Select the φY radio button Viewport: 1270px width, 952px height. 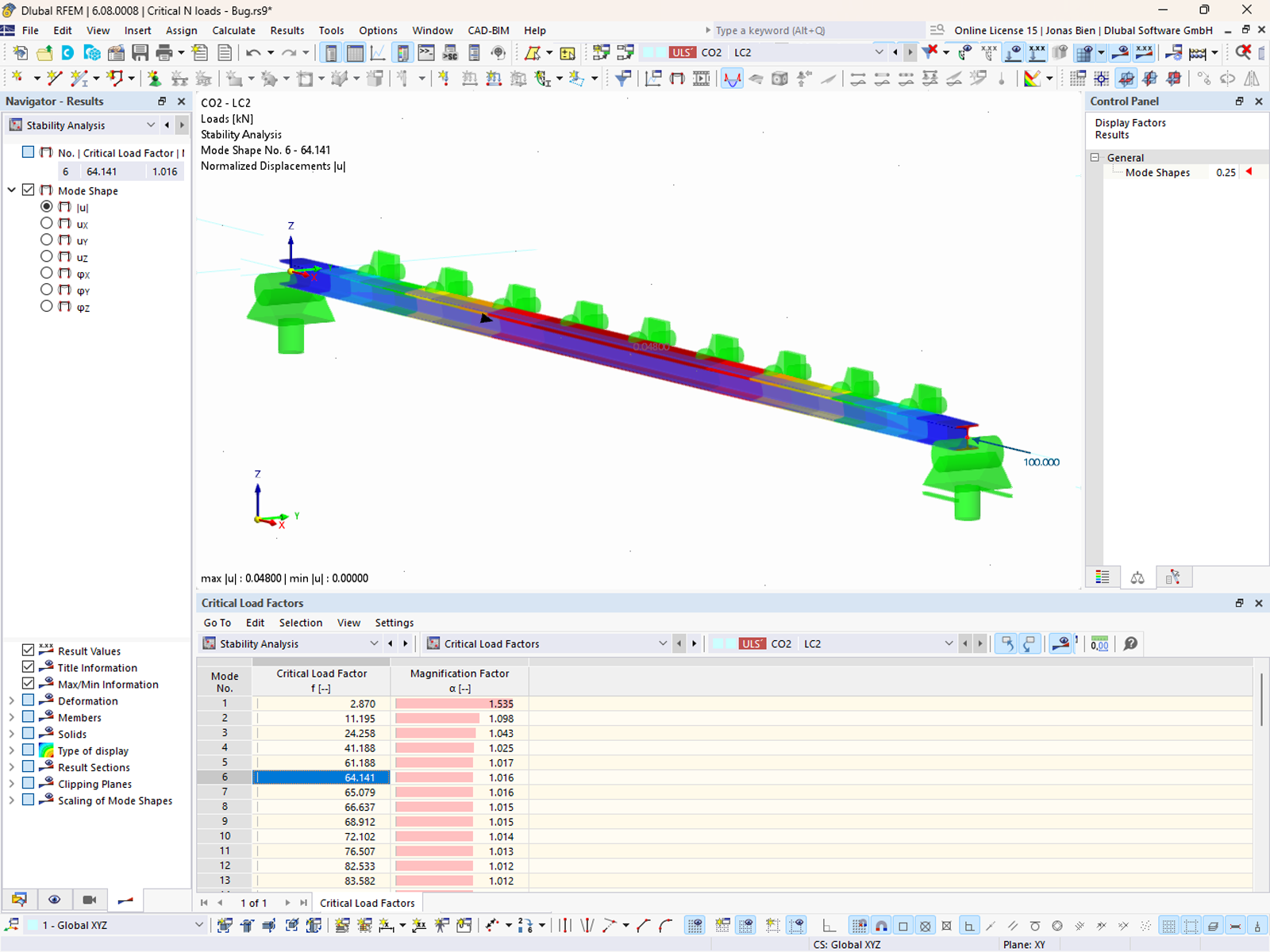pyautogui.click(x=47, y=290)
